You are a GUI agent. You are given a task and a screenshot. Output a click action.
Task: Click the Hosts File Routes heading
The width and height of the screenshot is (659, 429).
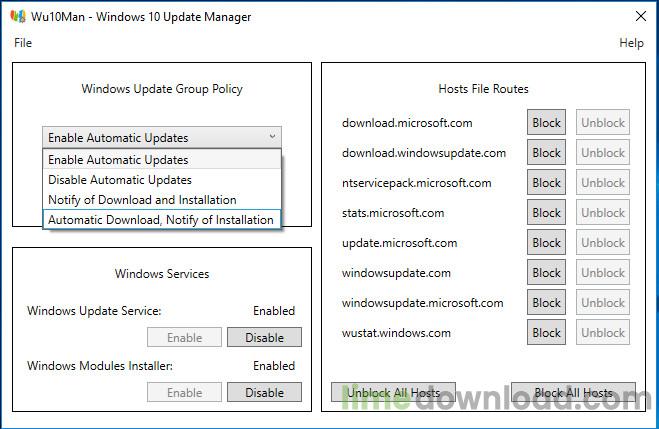click(483, 89)
